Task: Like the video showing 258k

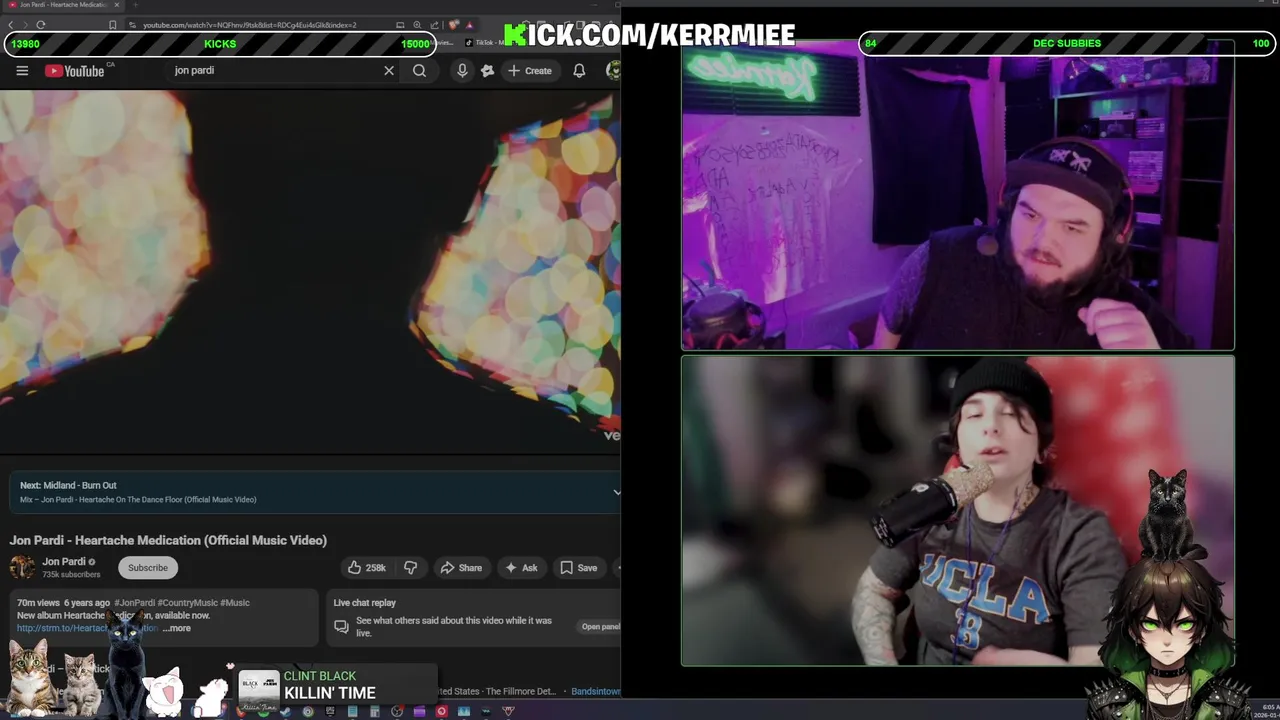Action: [x=366, y=567]
